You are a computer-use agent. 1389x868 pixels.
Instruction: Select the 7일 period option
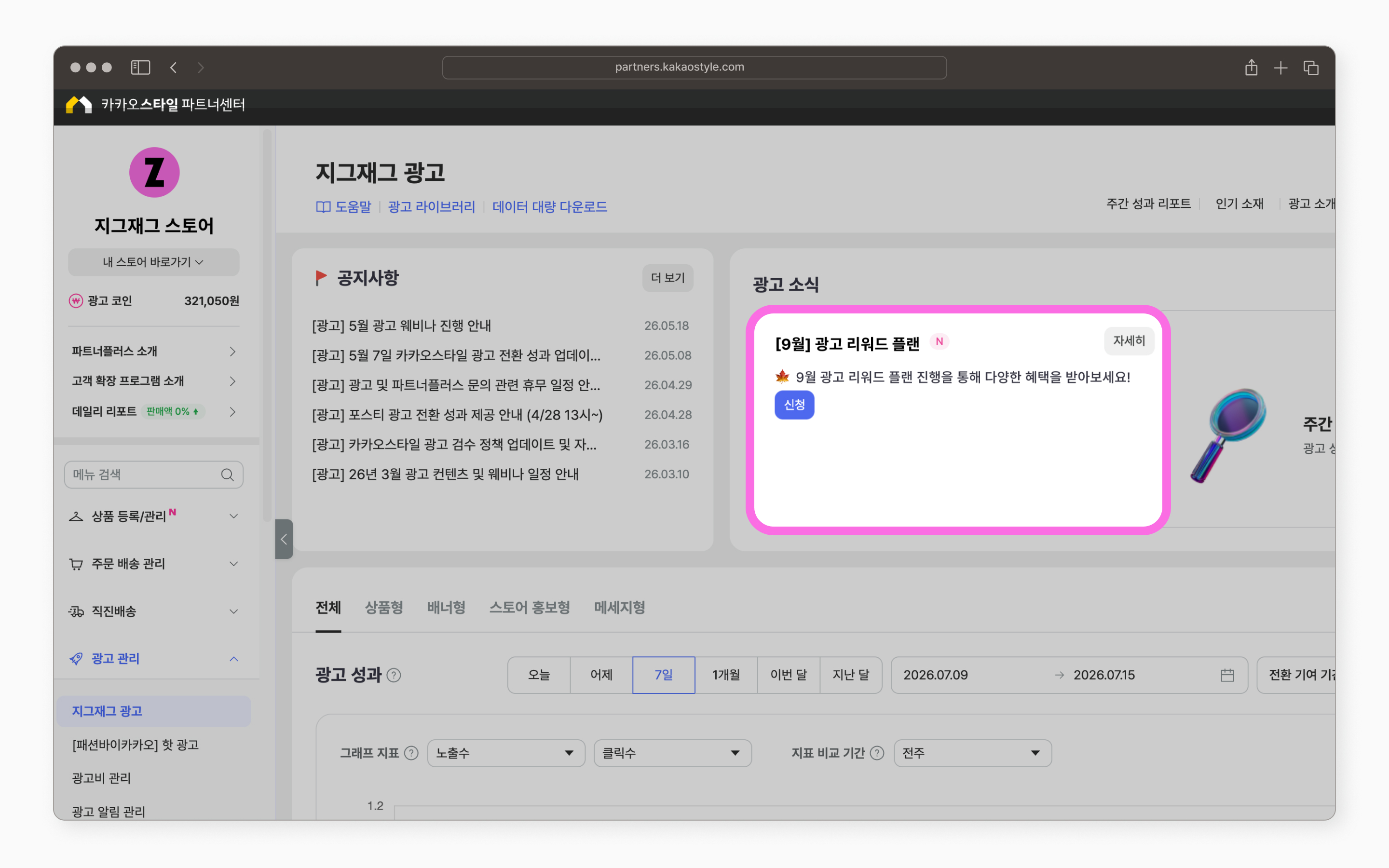(664, 675)
